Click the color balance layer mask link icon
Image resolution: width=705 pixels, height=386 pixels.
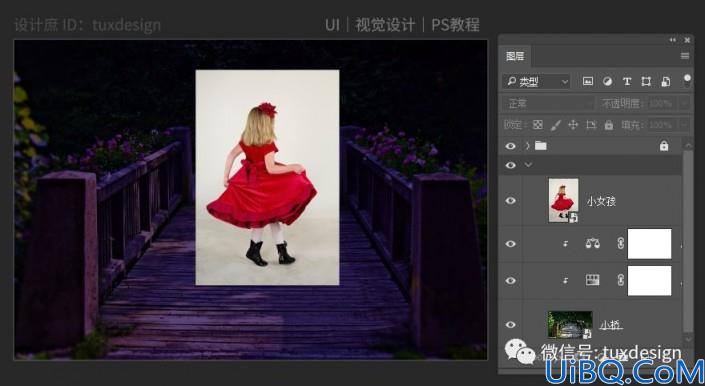click(x=620, y=244)
